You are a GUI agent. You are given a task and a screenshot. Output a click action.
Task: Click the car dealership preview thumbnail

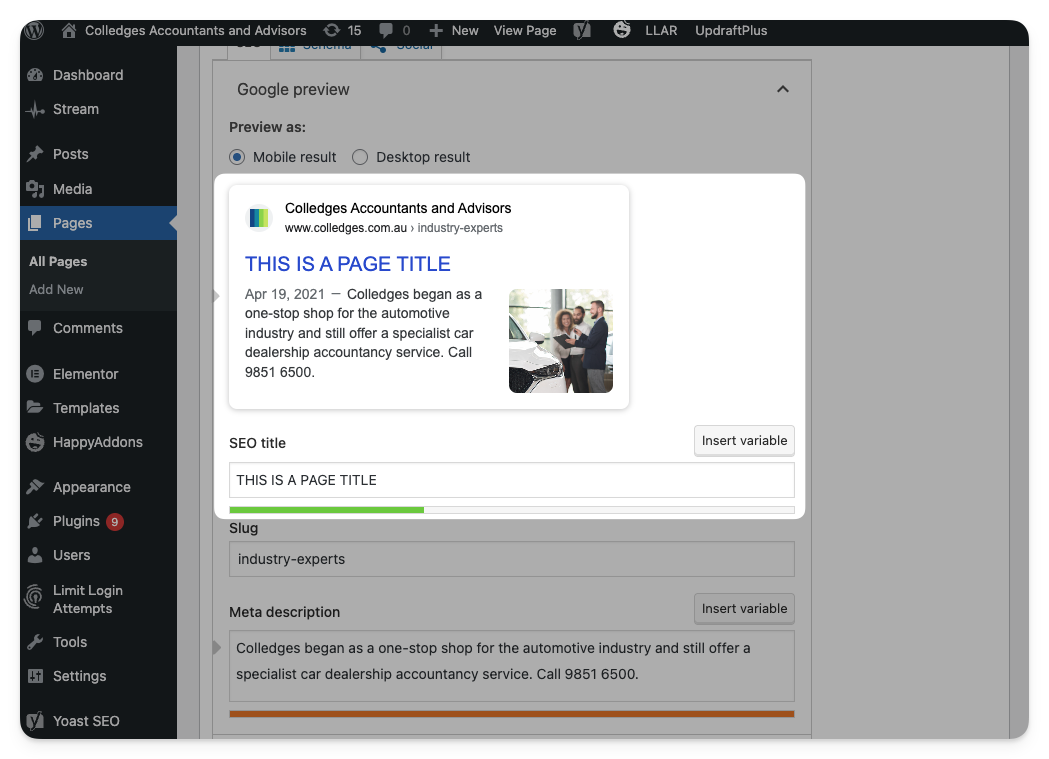[x=560, y=341]
